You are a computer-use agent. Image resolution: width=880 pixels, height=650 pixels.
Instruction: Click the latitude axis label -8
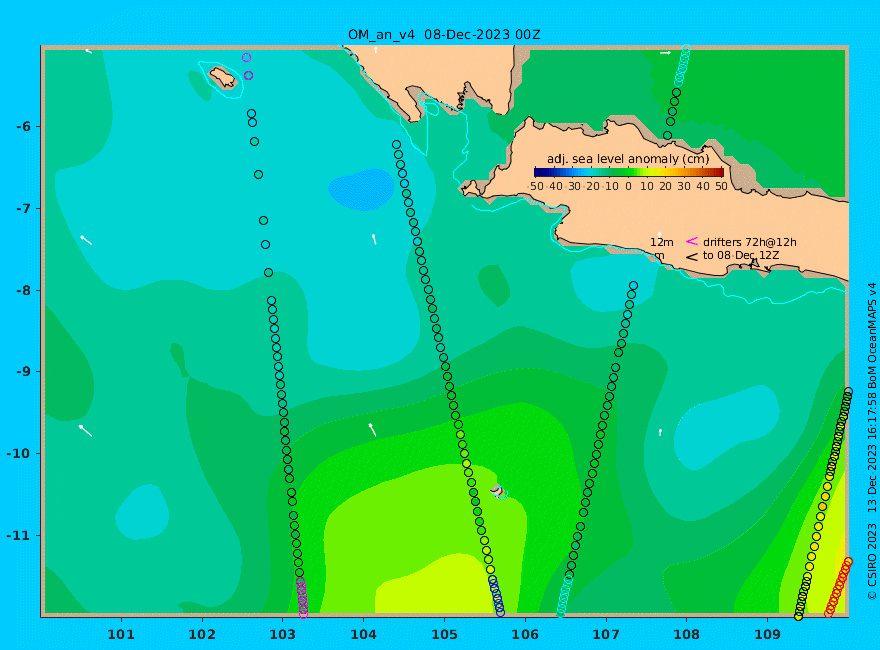click(23, 290)
